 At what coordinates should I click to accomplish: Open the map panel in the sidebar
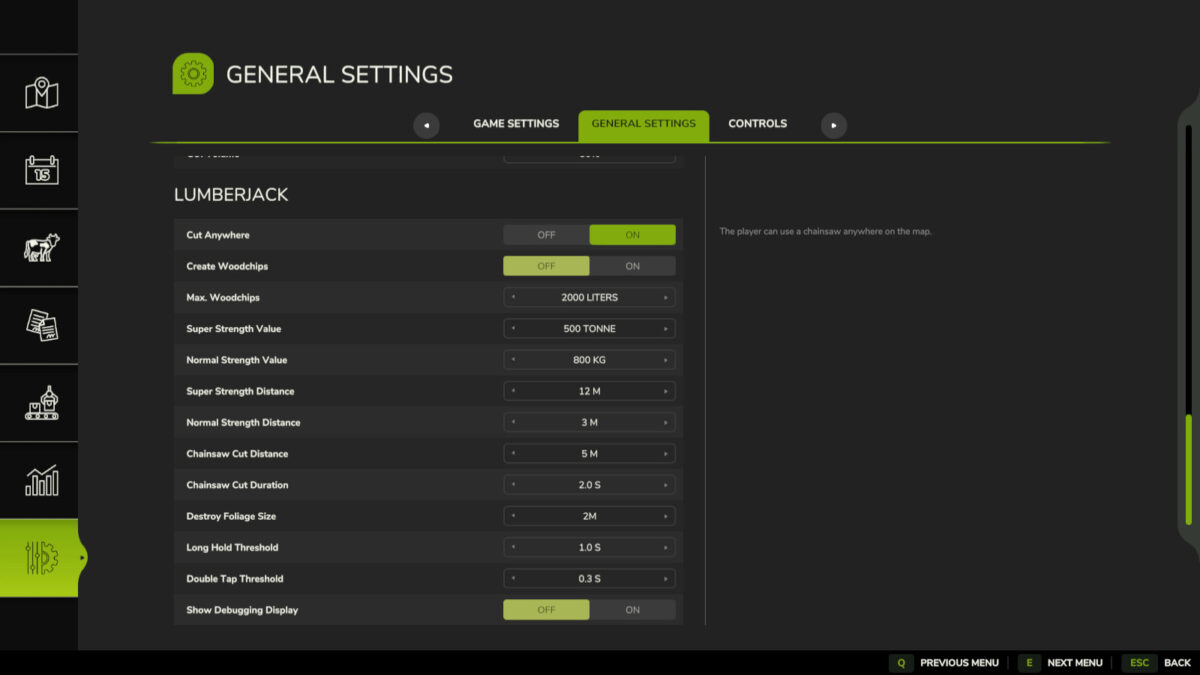(x=39, y=93)
